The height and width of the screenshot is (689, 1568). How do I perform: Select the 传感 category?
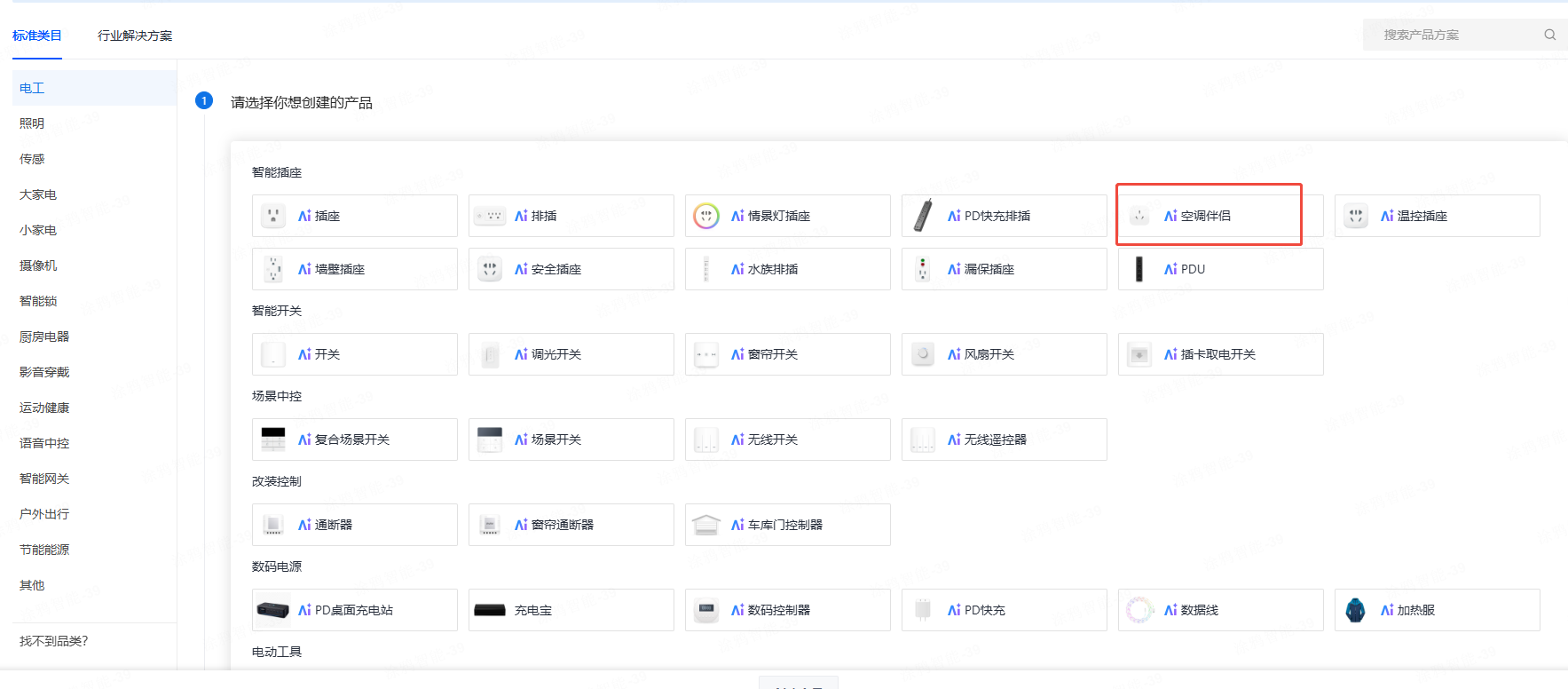(x=94, y=159)
